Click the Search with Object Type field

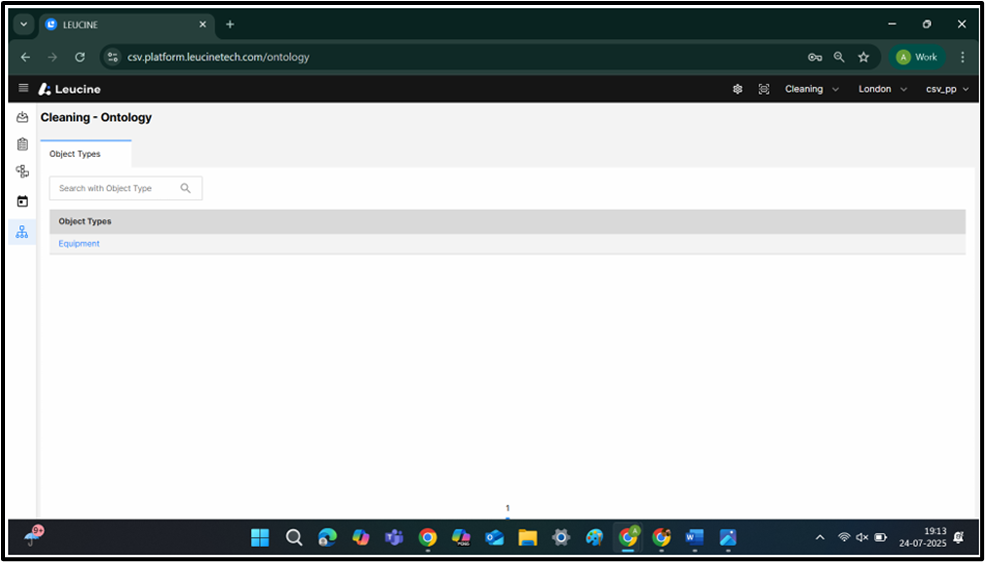(126, 188)
